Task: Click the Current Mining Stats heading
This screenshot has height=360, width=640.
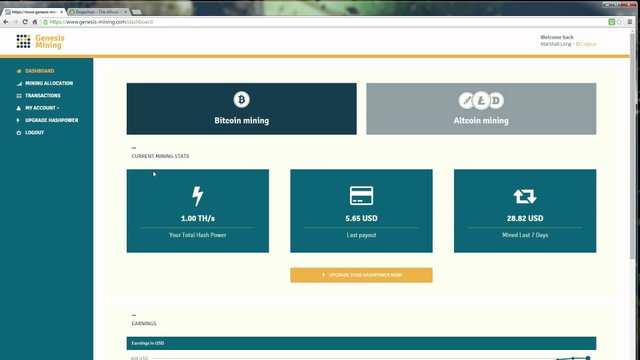Action: tap(160, 156)
